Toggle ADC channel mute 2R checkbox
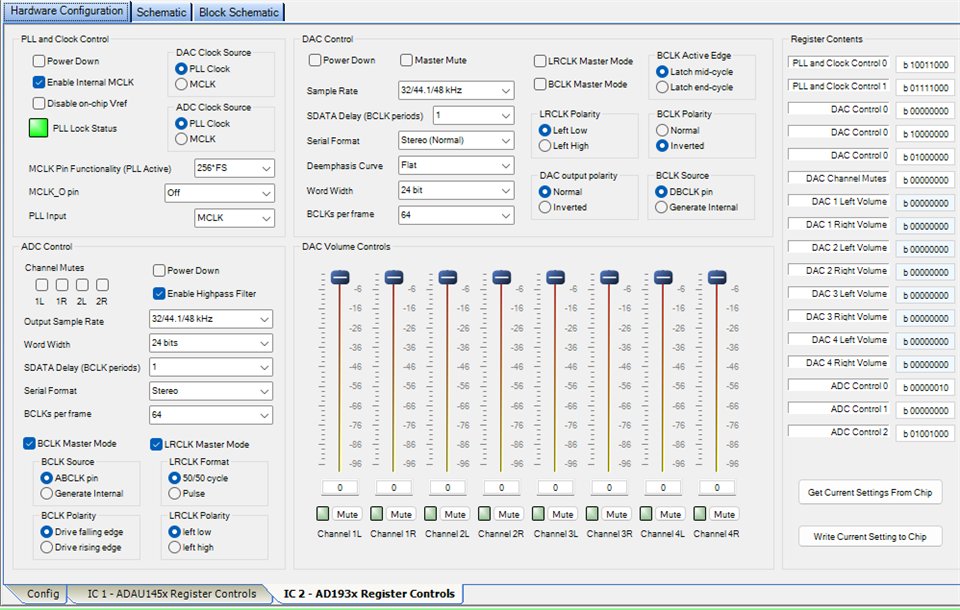The image size is (960, 610). (102, 285)
